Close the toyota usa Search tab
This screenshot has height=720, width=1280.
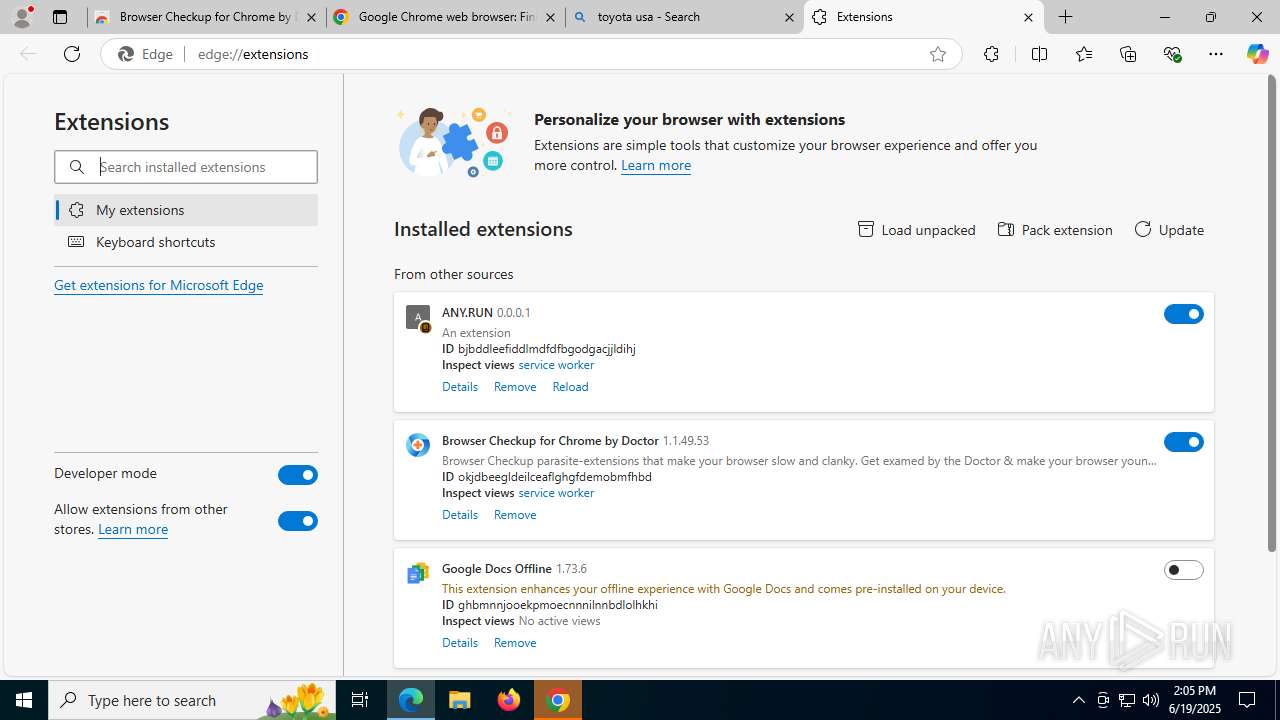pyautogui.click(x=789, y=17)
